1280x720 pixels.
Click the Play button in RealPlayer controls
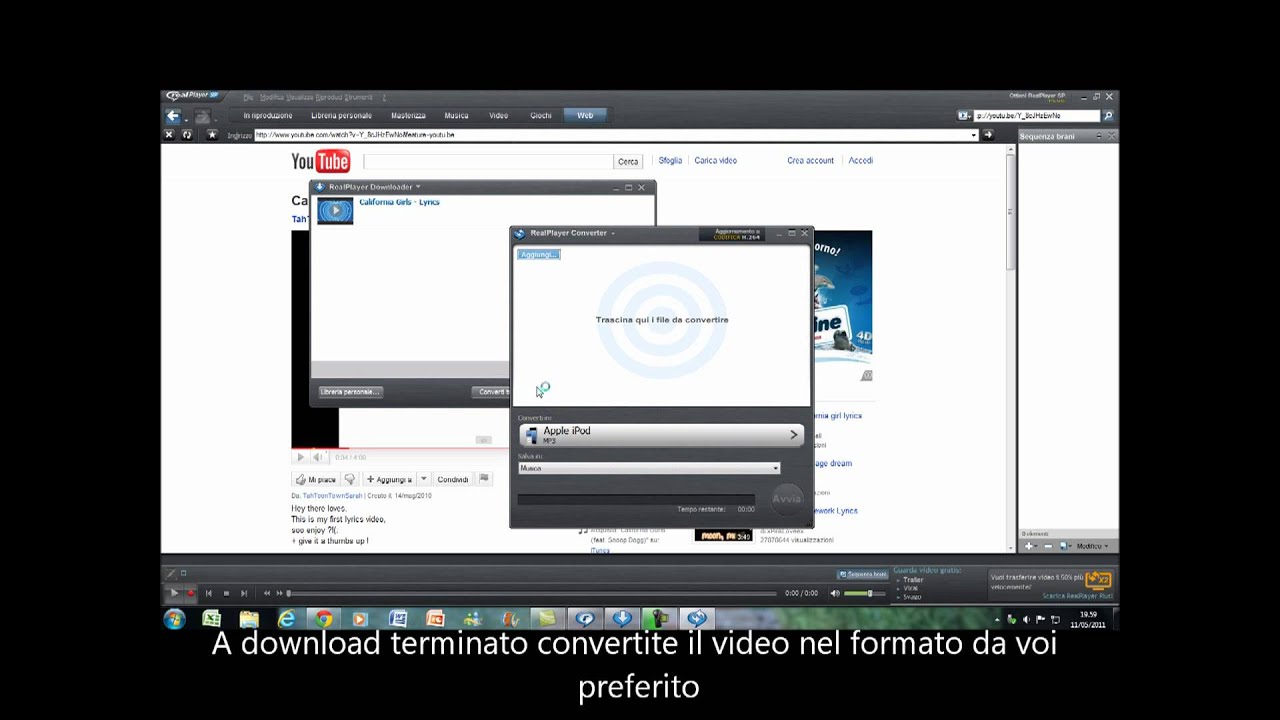(174, 593)
